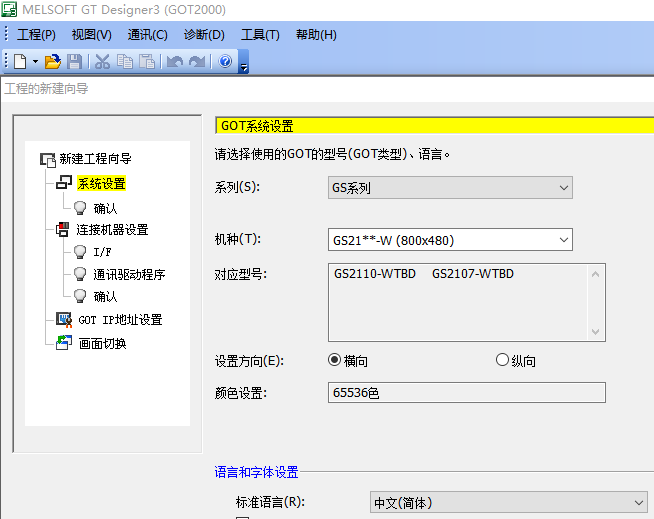Image resolution: width=654 pixels, height=519 pixels.
Task: Open the 机种 model type dropdown
Action: (450, 240)
